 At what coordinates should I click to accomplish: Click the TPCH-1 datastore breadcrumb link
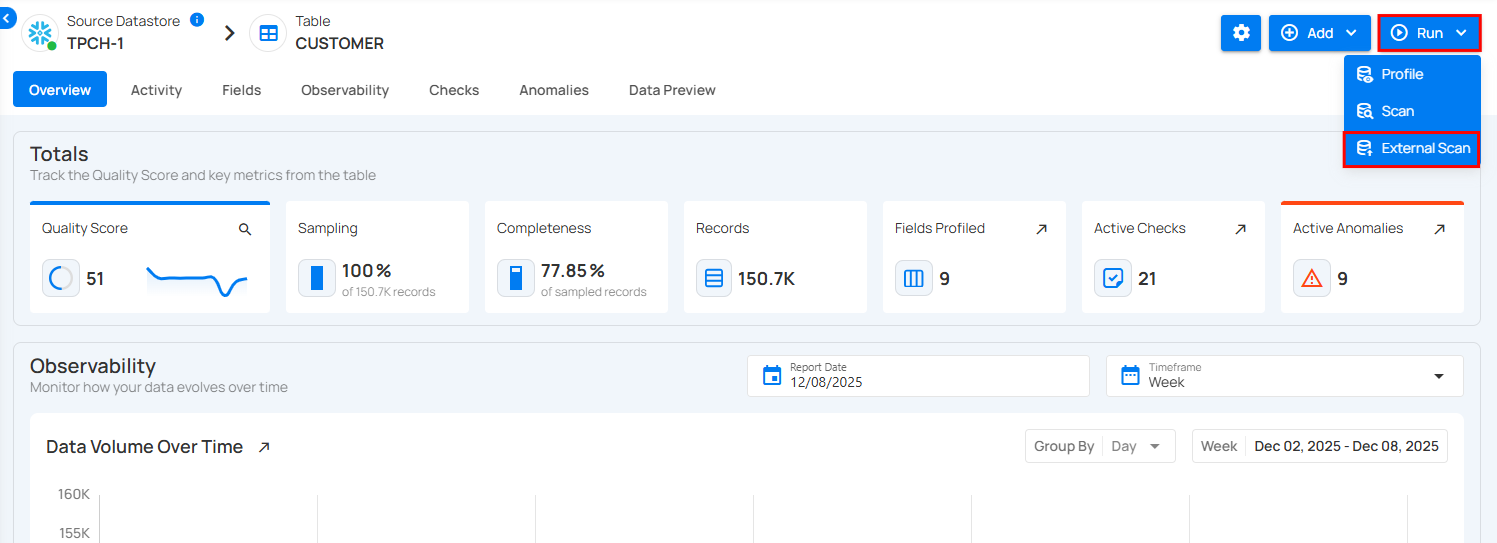coord(95,43)
